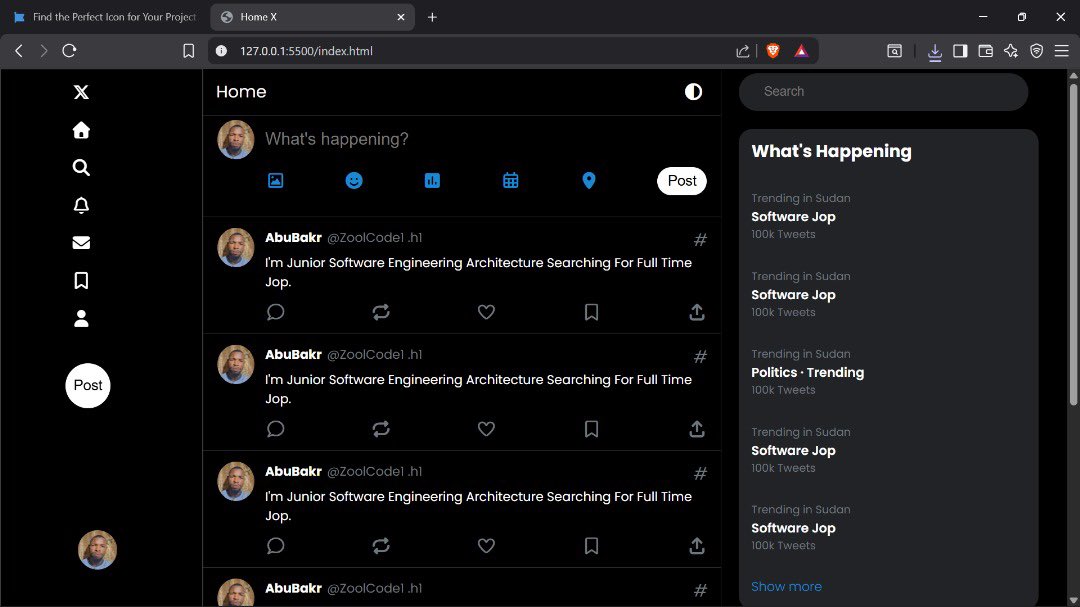The width and height of the screenshot is (1080, 607).
Task: Open notifications bell icon
Action: point(81,205)
